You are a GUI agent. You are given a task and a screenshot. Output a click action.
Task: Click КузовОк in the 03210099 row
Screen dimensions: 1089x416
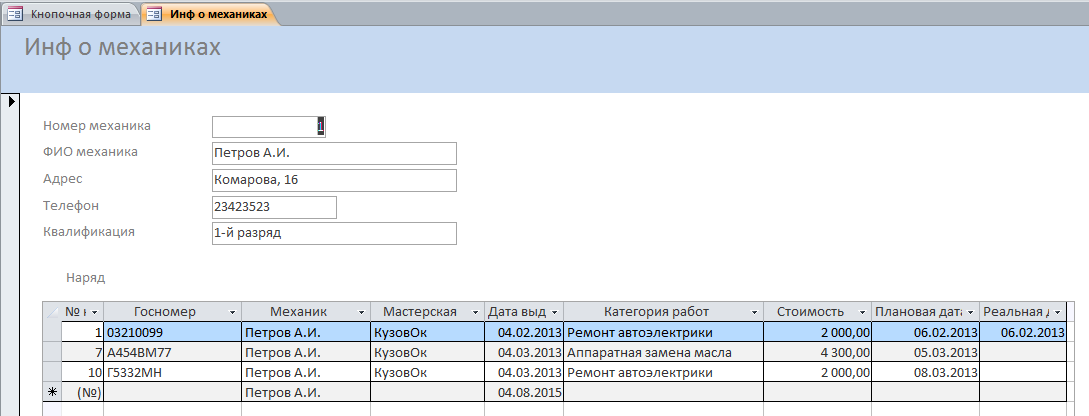tap(427, 332)
